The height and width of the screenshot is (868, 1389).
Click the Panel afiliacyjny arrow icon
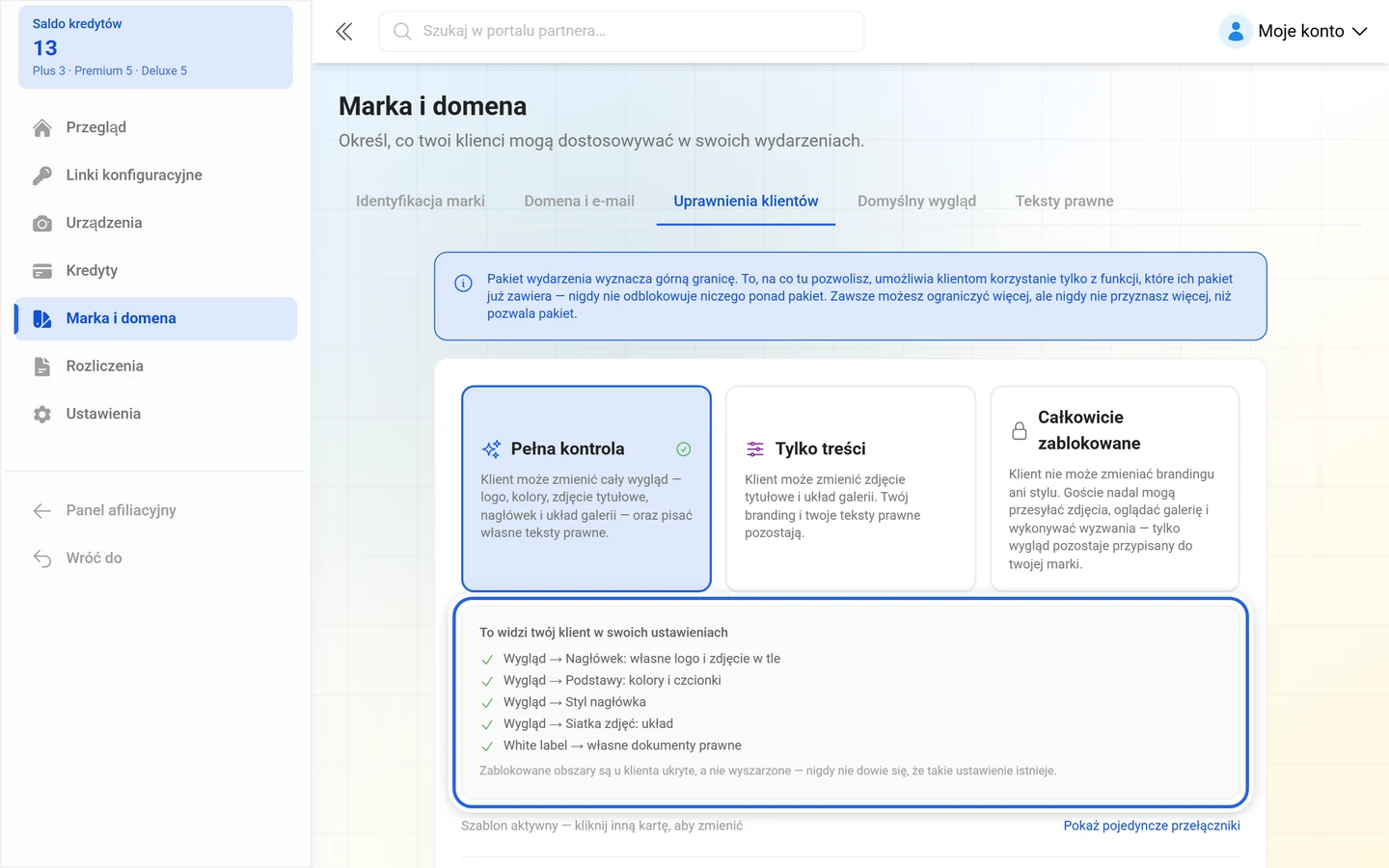coord(42,511)
